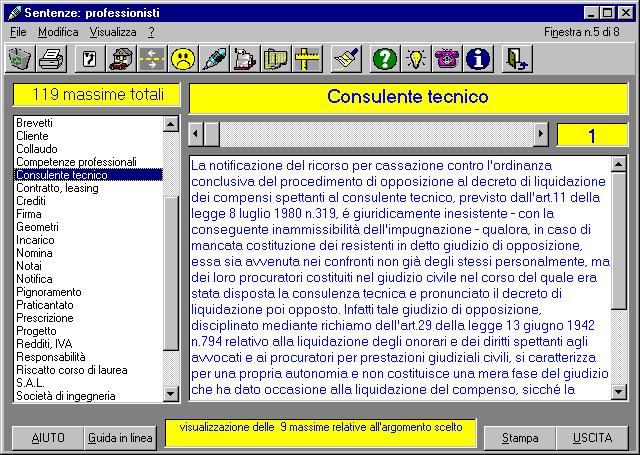Select 'Notai' in the topics list
The image size is (640, 455).
[29, 265]
